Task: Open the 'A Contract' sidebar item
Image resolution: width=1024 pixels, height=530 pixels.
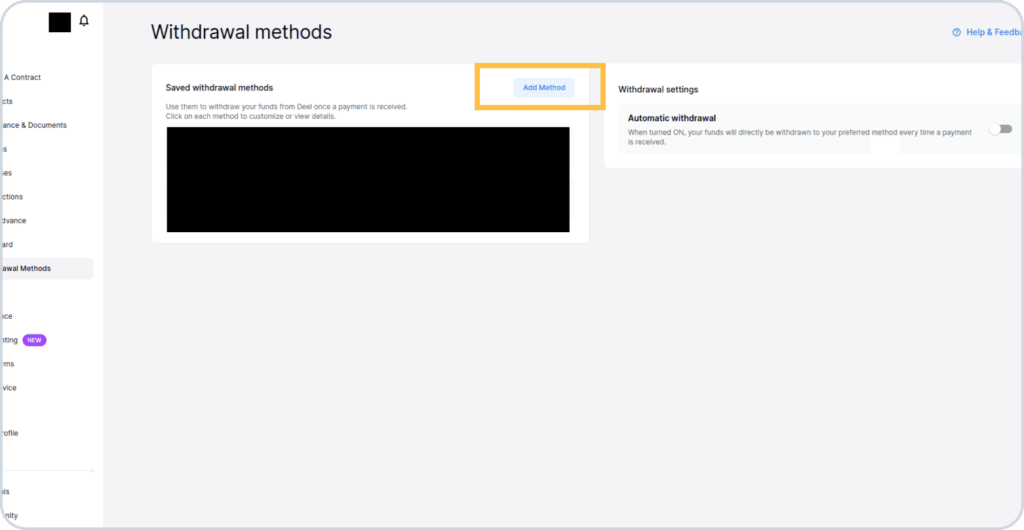Action: pyautogui.click(x=23, y=77)
